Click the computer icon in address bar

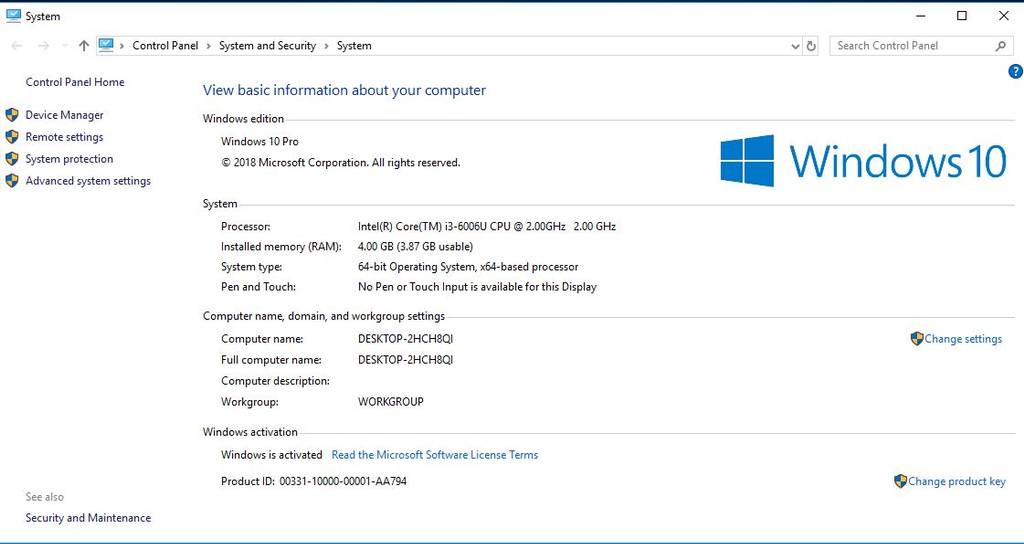click(x=106, y=45)
